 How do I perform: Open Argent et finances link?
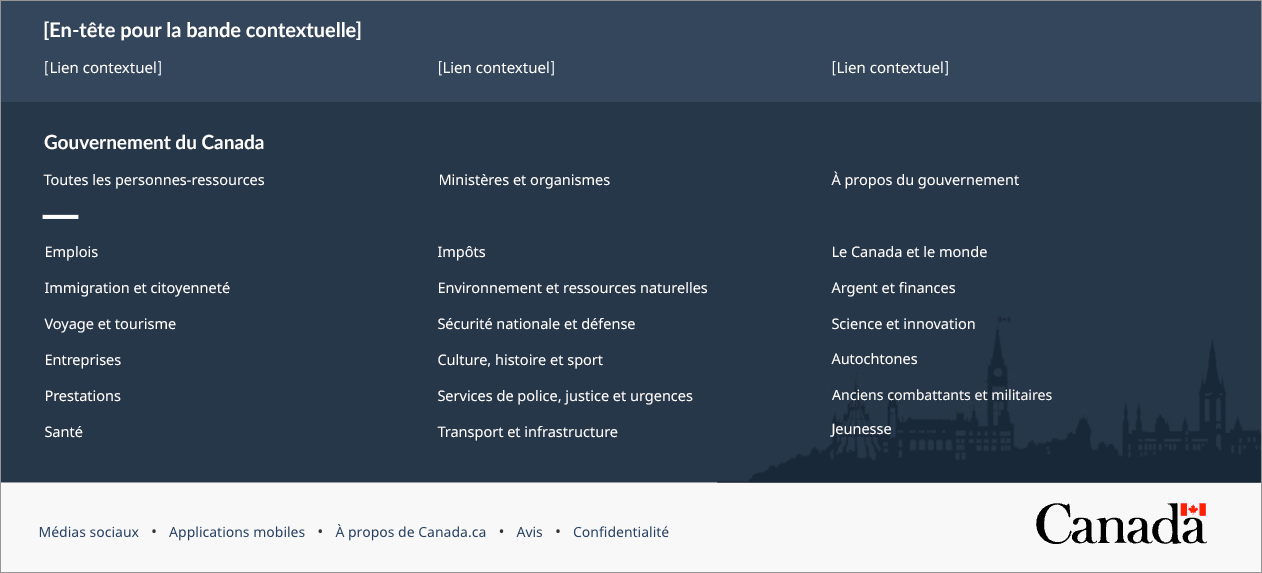click(893, 288)
